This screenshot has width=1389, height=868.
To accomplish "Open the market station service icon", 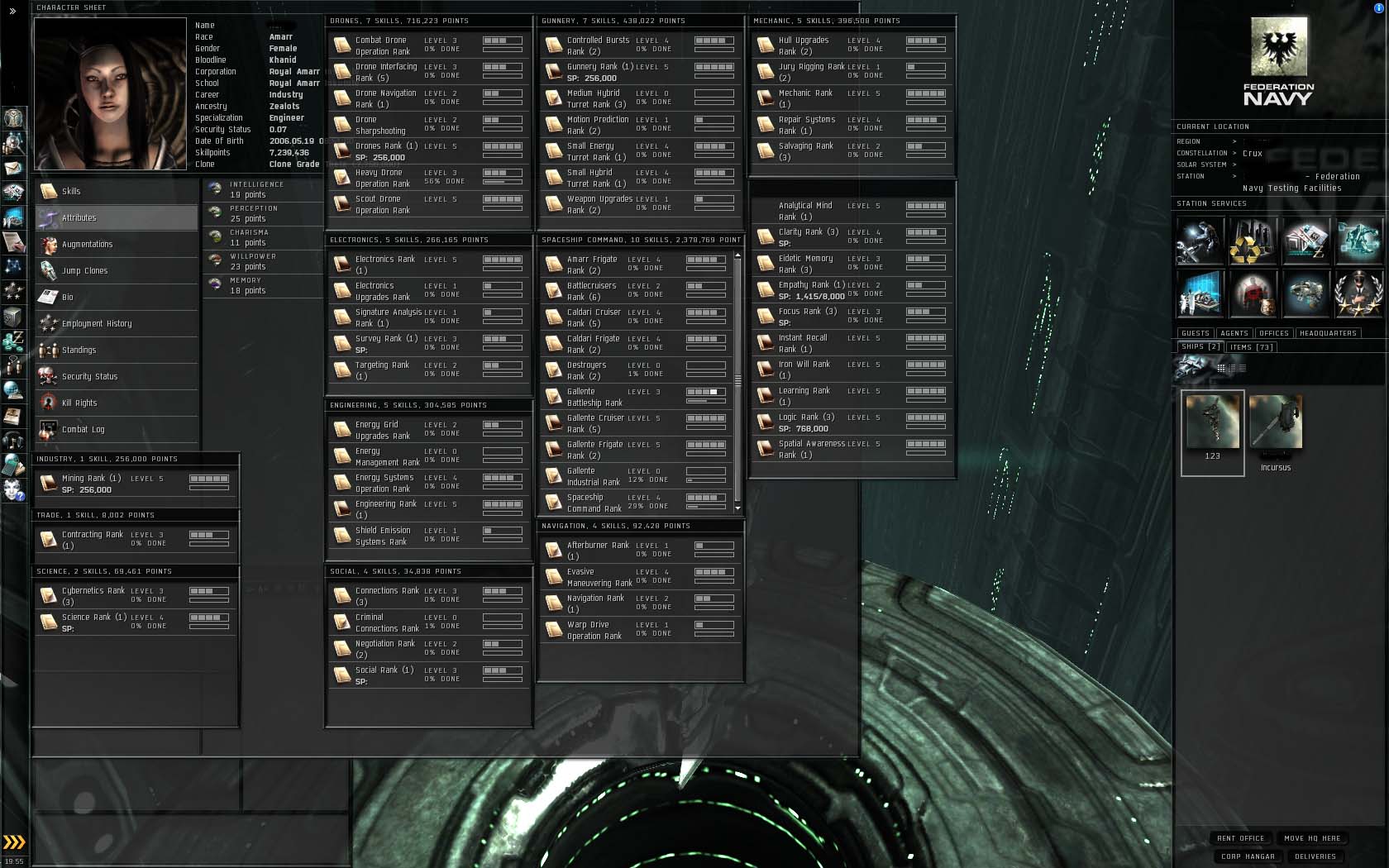I will [x=1305, y=241].
